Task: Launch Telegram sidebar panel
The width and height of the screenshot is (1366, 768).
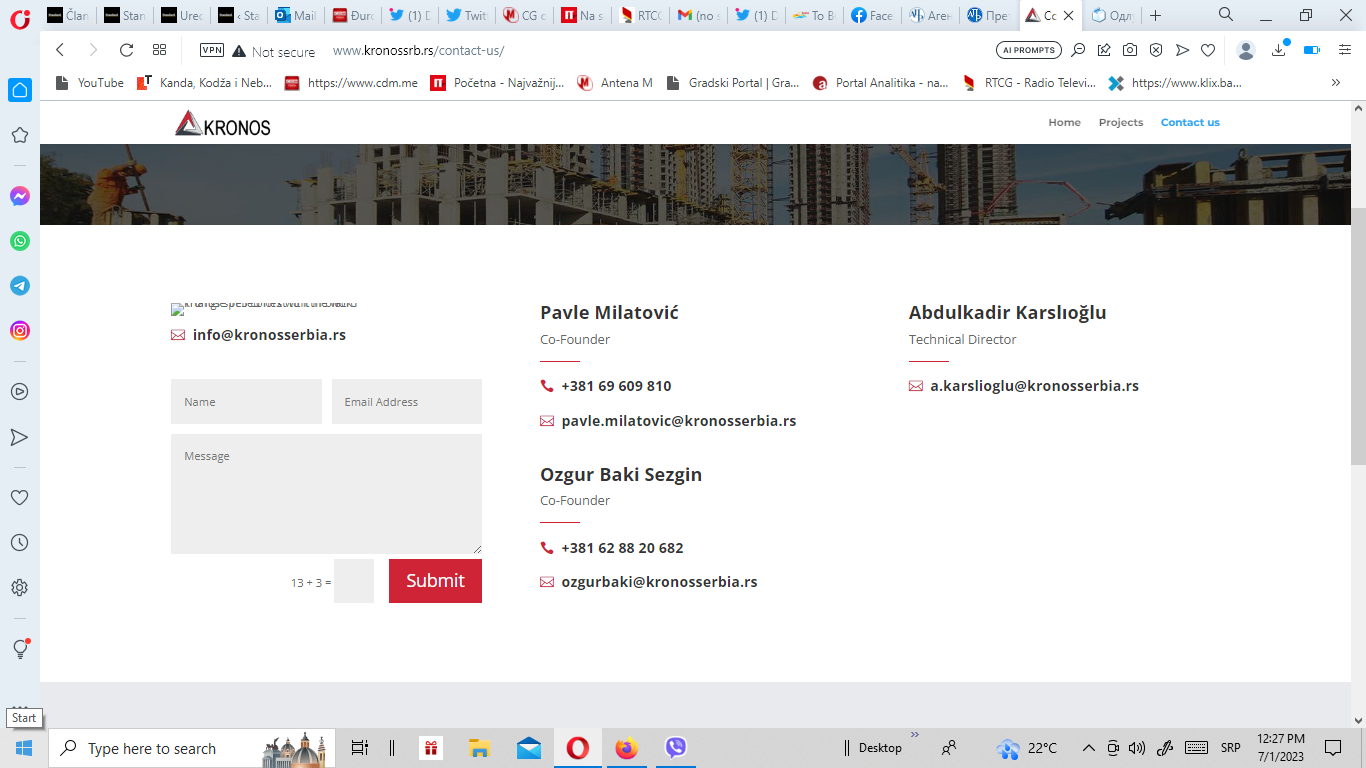Action: click(20, 286)
